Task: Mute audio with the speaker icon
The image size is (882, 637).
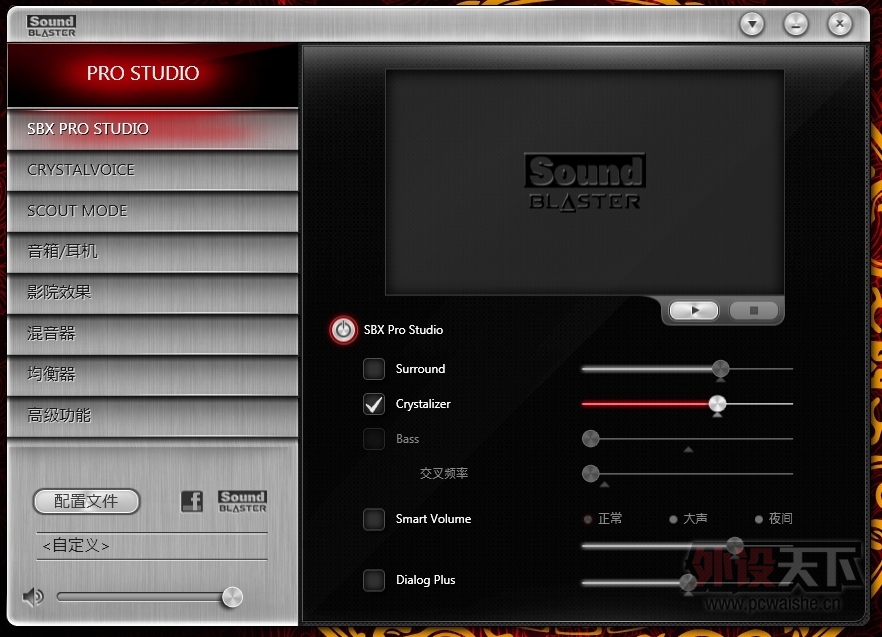Action: click(x=33, y=597)
